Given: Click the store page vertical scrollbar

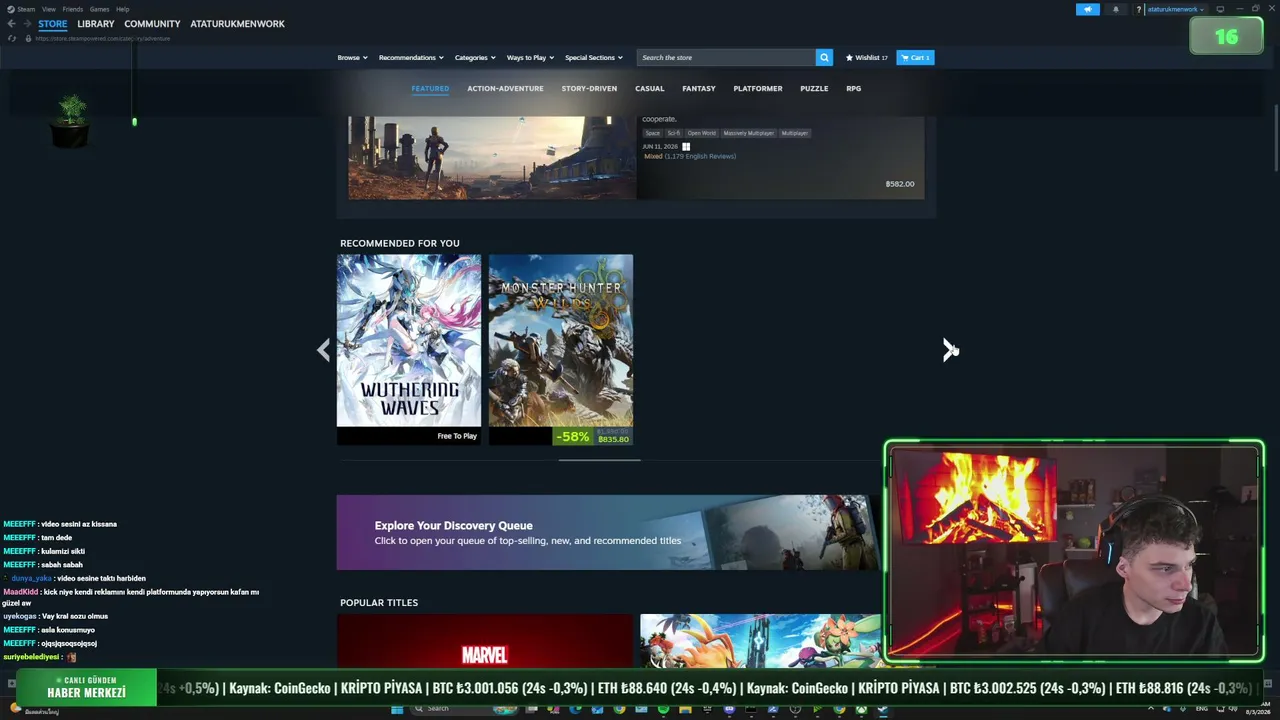Looking at the screenshot, I should [x=1275, y=140].
